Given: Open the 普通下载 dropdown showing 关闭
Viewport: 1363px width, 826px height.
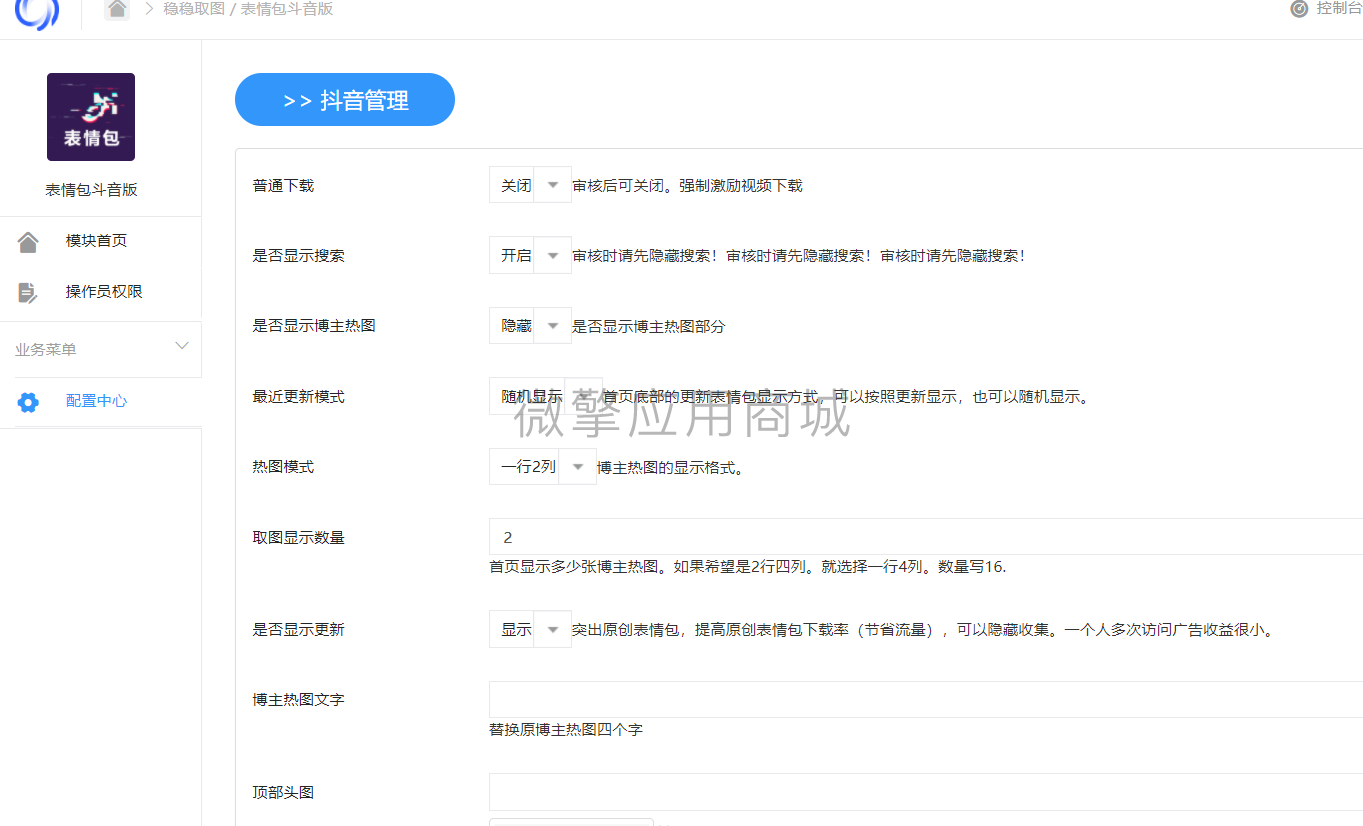Looking at the screenshot, I should pos(530,185).
